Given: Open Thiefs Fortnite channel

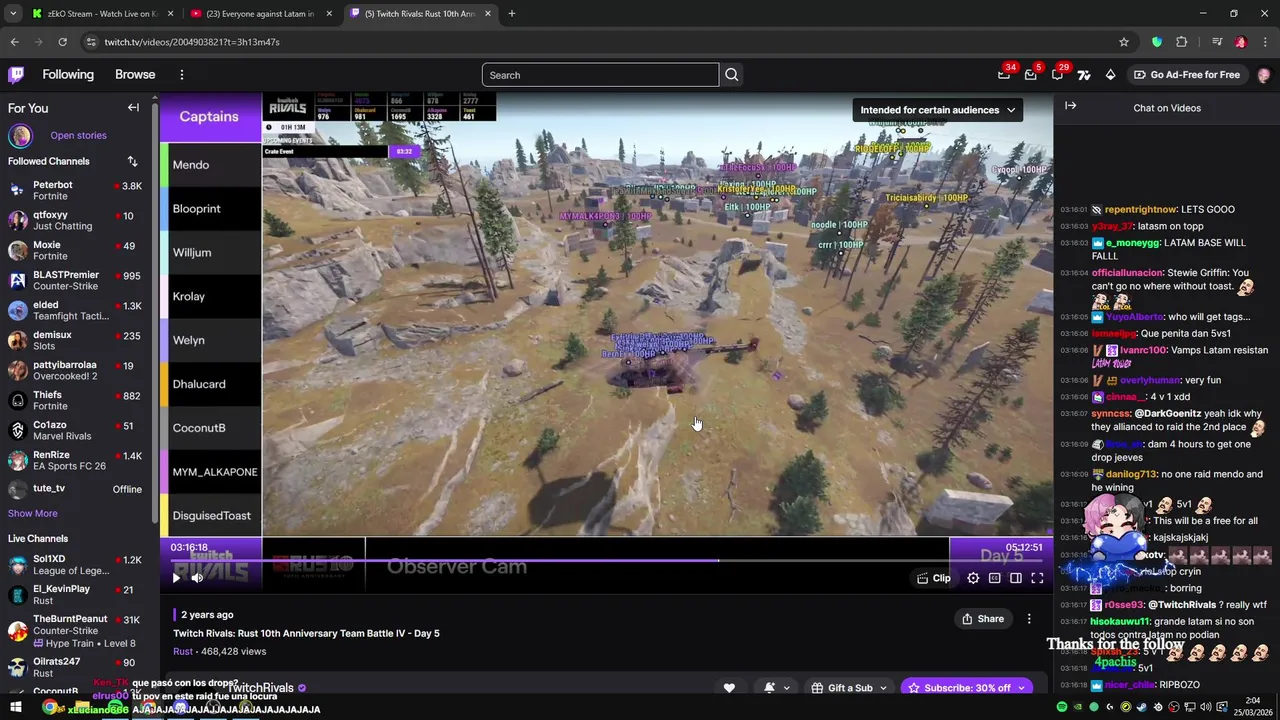Looking at the screenshot, I should click(79, 401).
